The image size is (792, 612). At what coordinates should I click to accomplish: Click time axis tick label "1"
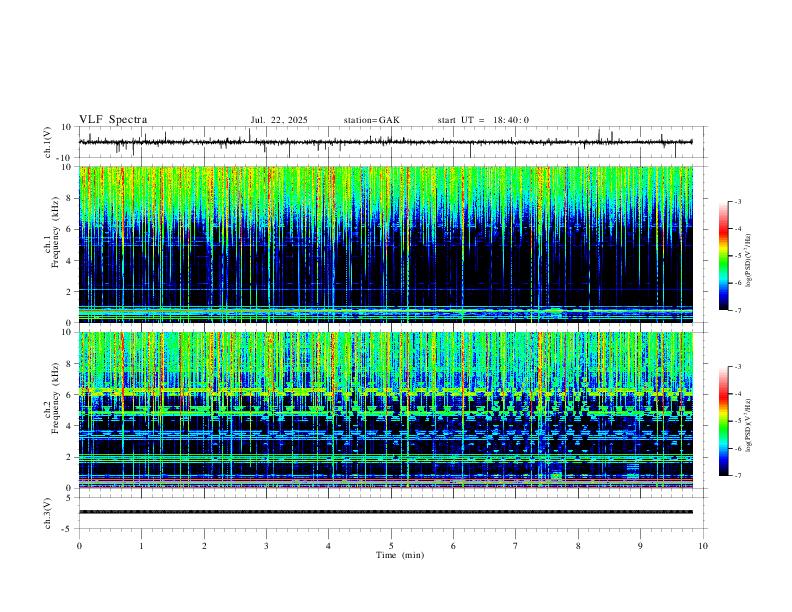point(141,546)
